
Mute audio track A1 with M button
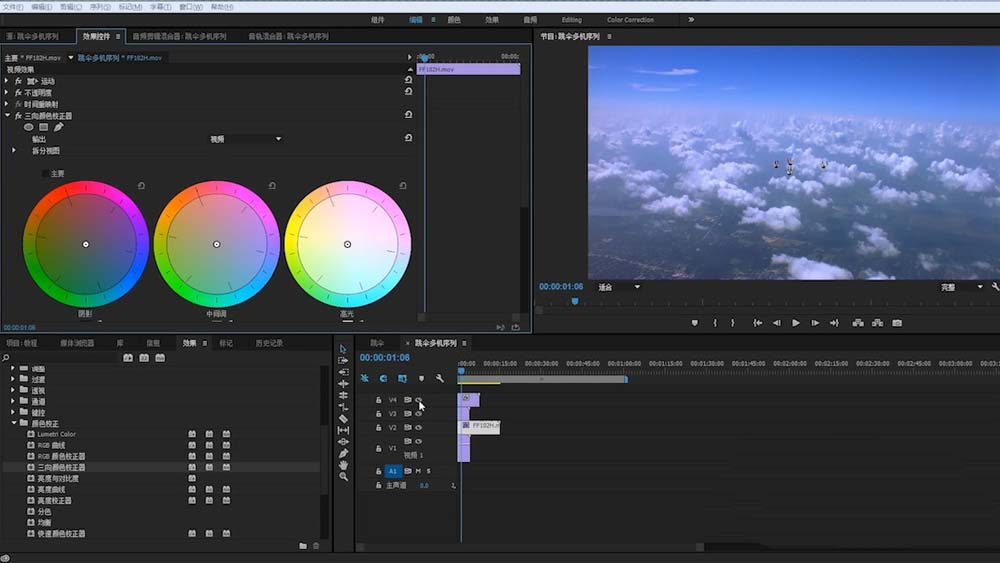[x=418, y=470]
